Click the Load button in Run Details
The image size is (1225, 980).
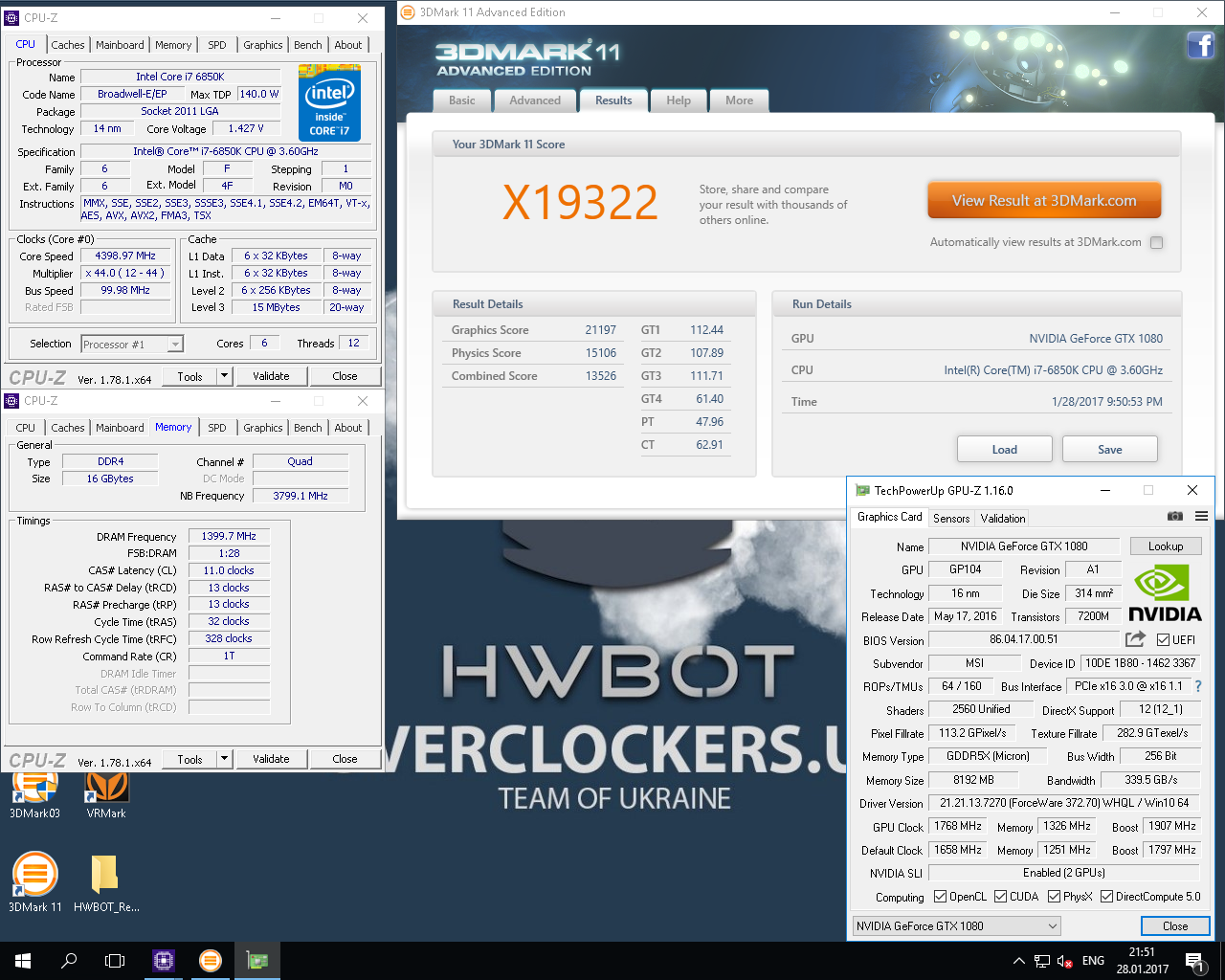1005,449
